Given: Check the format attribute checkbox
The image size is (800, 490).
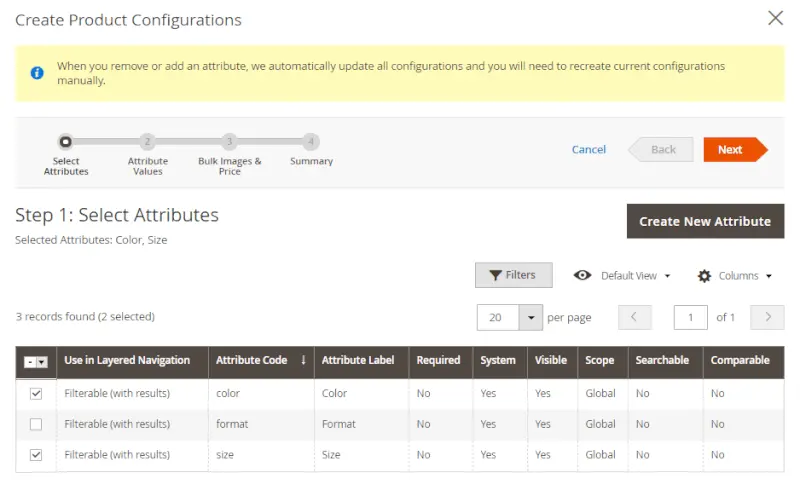Looking at the screenshot, I should point(36,424).
